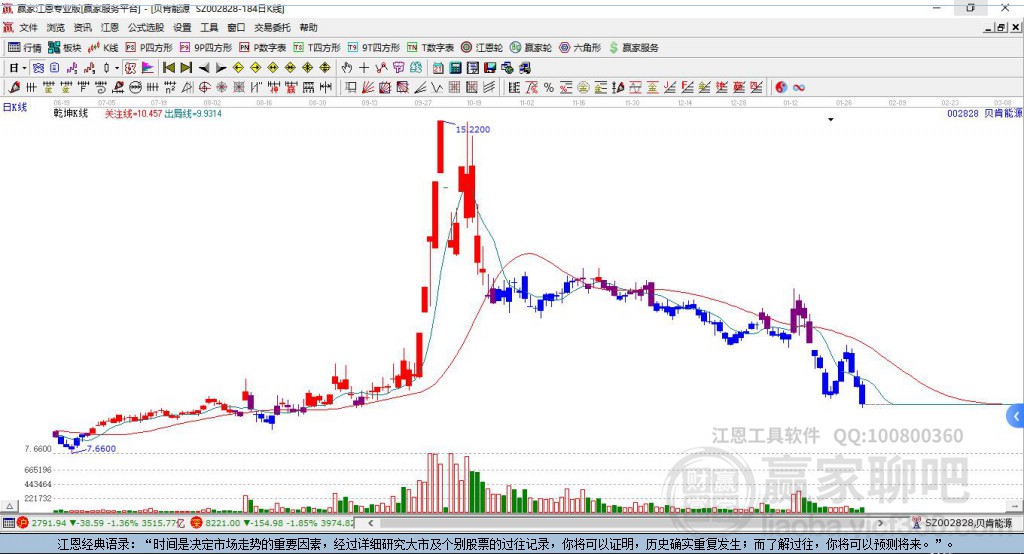Click the small black triangle above chart

click(831, 120)
